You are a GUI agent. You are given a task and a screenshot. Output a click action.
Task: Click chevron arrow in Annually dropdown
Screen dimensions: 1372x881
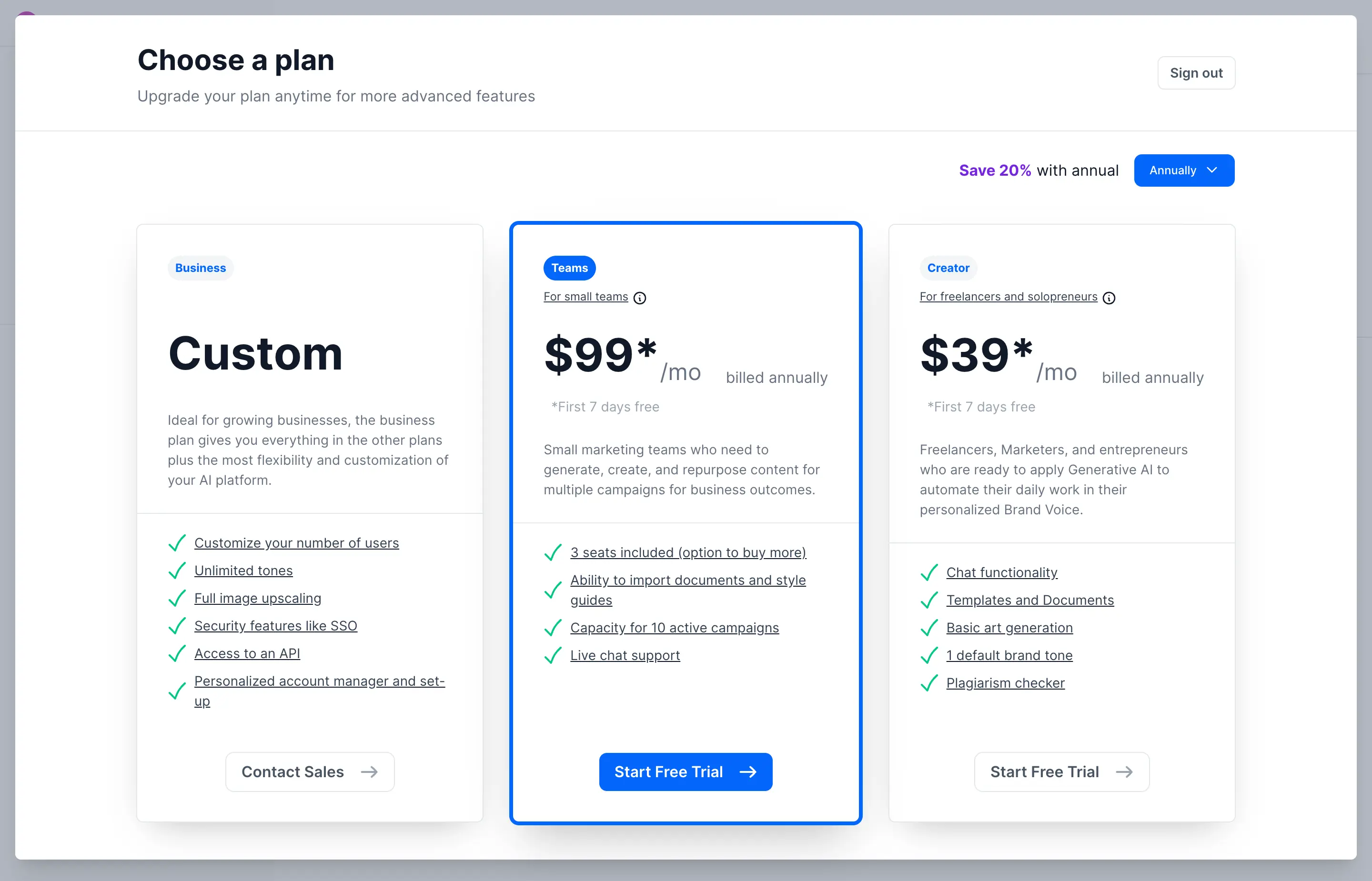point(1211,170)
